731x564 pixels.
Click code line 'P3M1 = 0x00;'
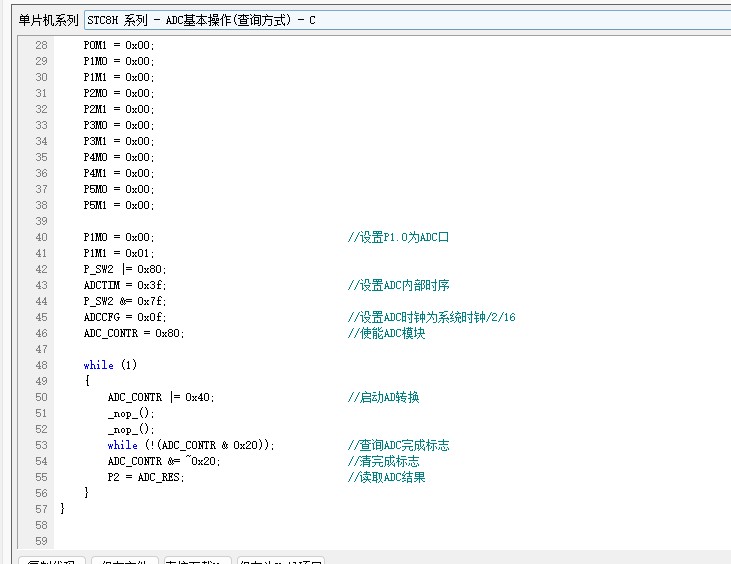119,141
